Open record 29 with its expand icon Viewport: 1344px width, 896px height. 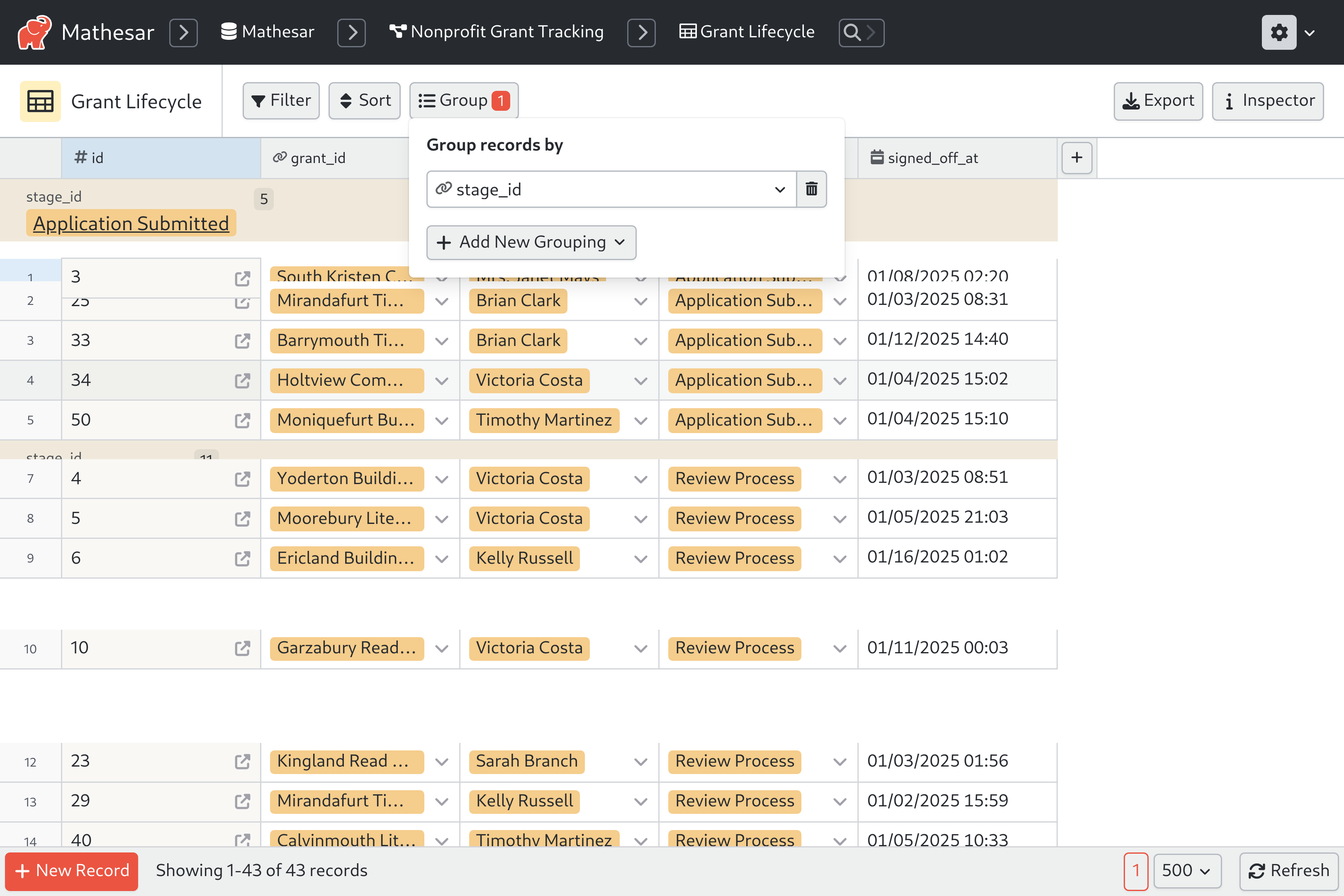[x=242, y=801]
